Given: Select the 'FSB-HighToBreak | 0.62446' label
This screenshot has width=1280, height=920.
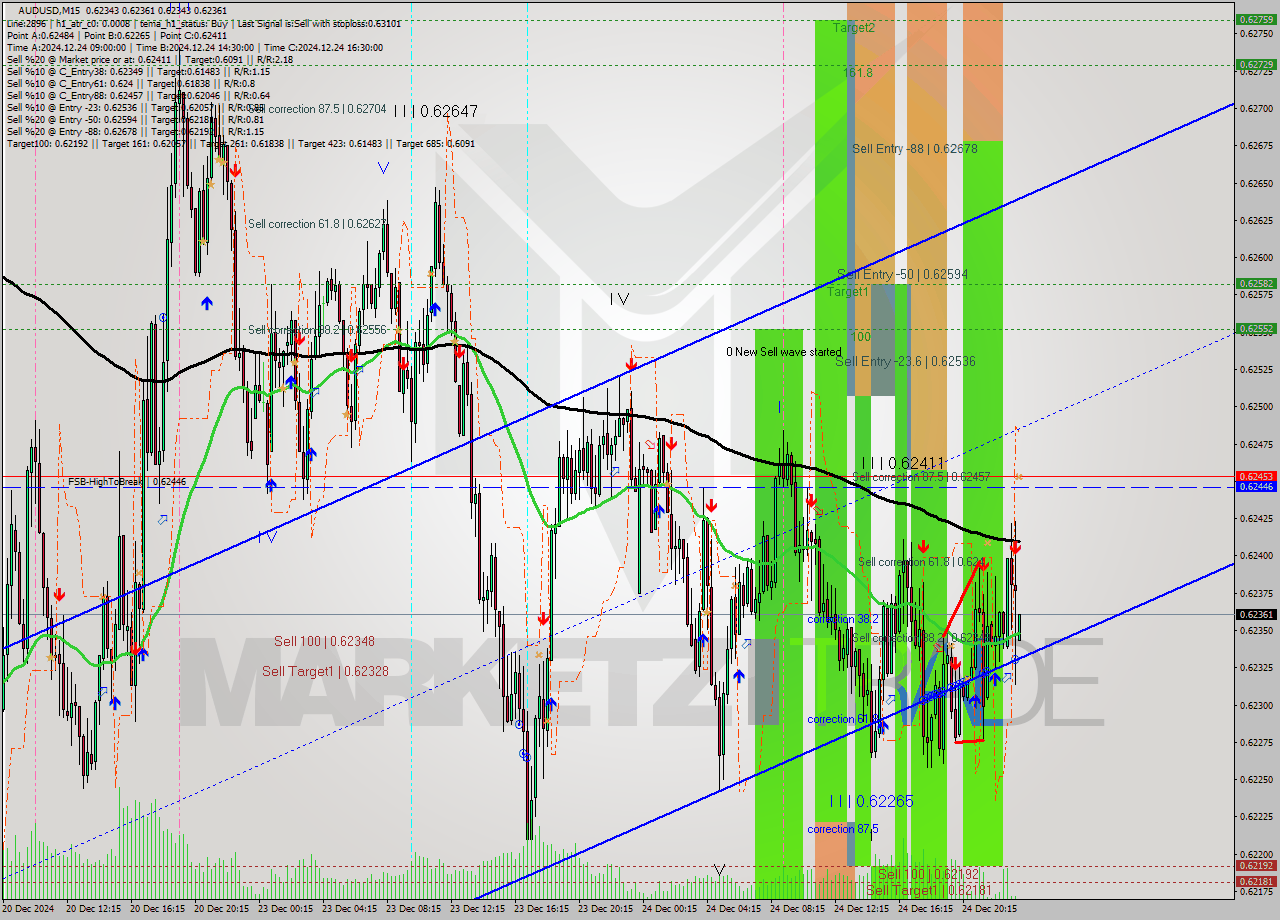Looking at the screenshot, I should point(127,482).
